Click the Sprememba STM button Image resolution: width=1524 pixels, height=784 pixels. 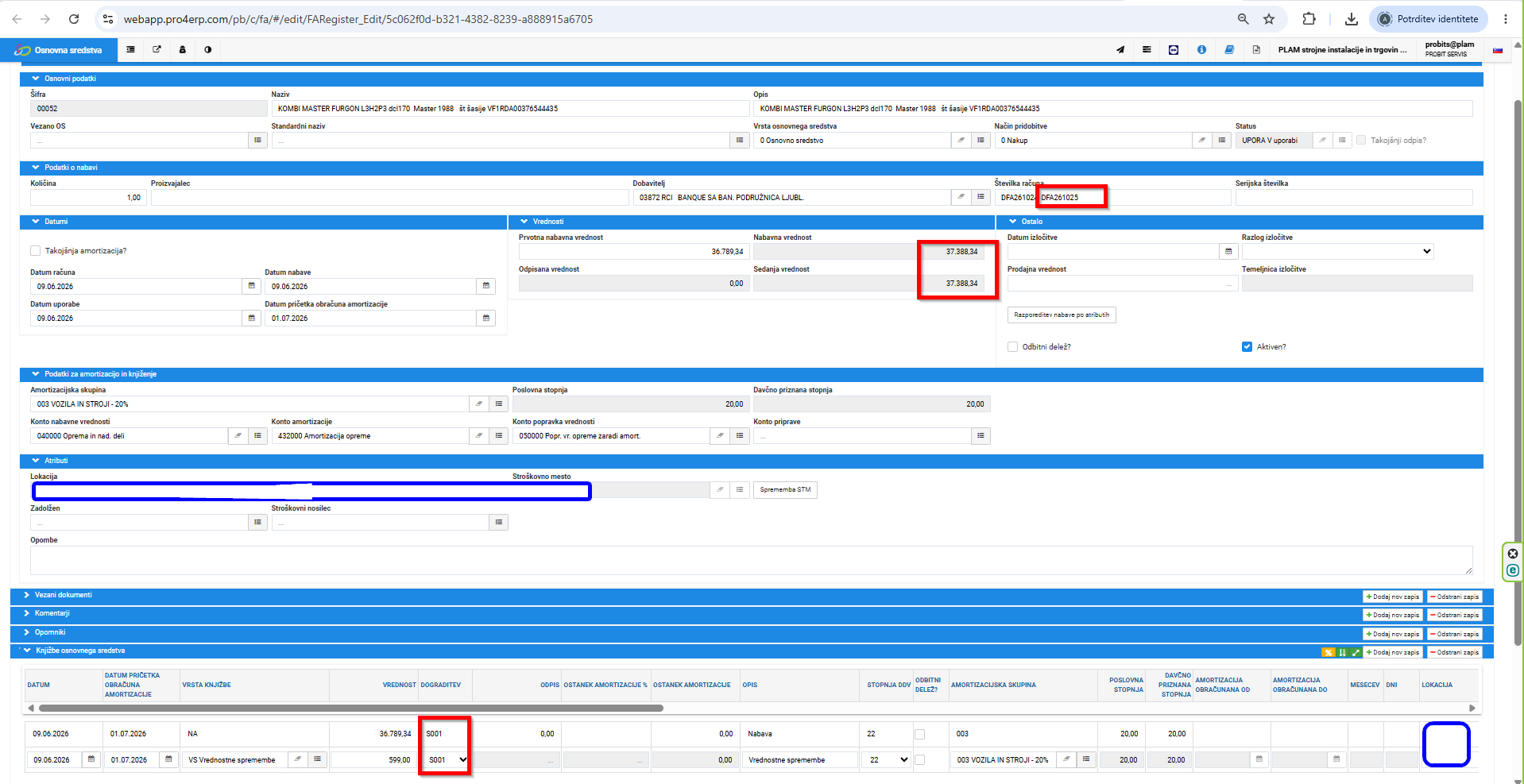pos(785,490)
